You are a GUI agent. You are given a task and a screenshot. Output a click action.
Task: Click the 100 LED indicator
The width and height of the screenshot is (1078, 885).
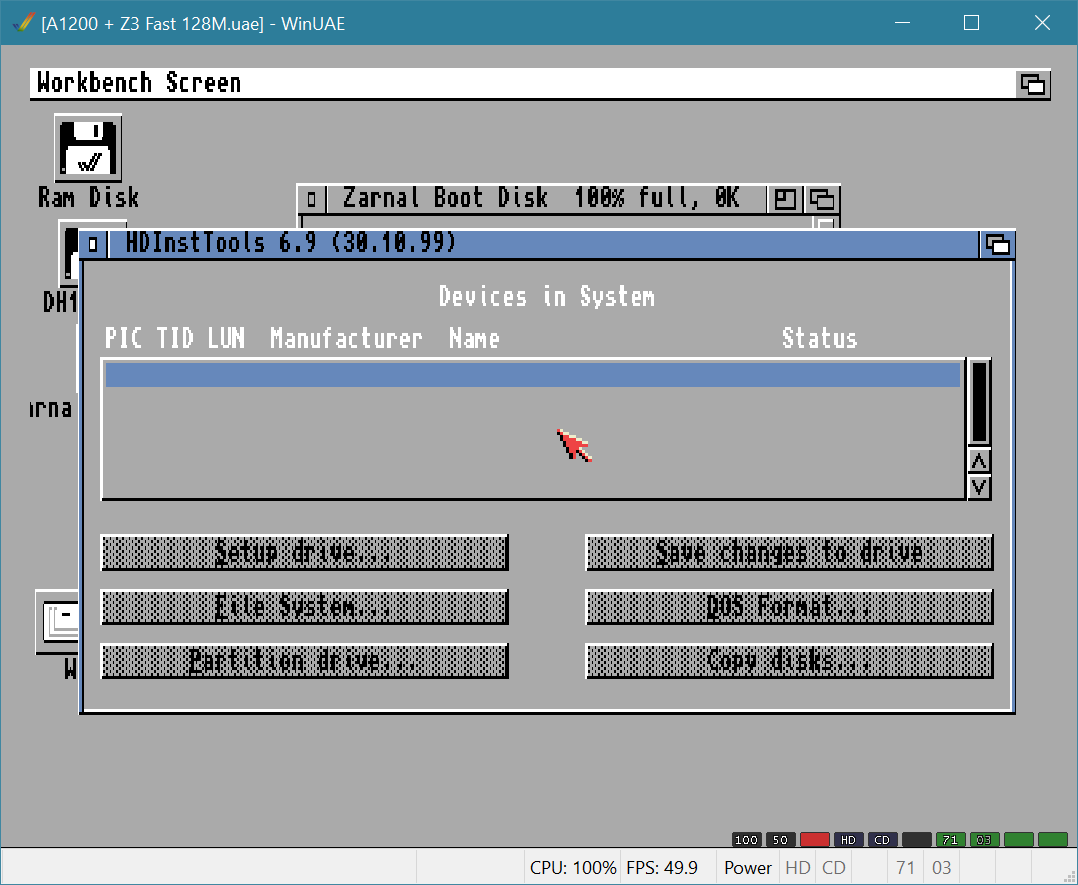[747, 840]
